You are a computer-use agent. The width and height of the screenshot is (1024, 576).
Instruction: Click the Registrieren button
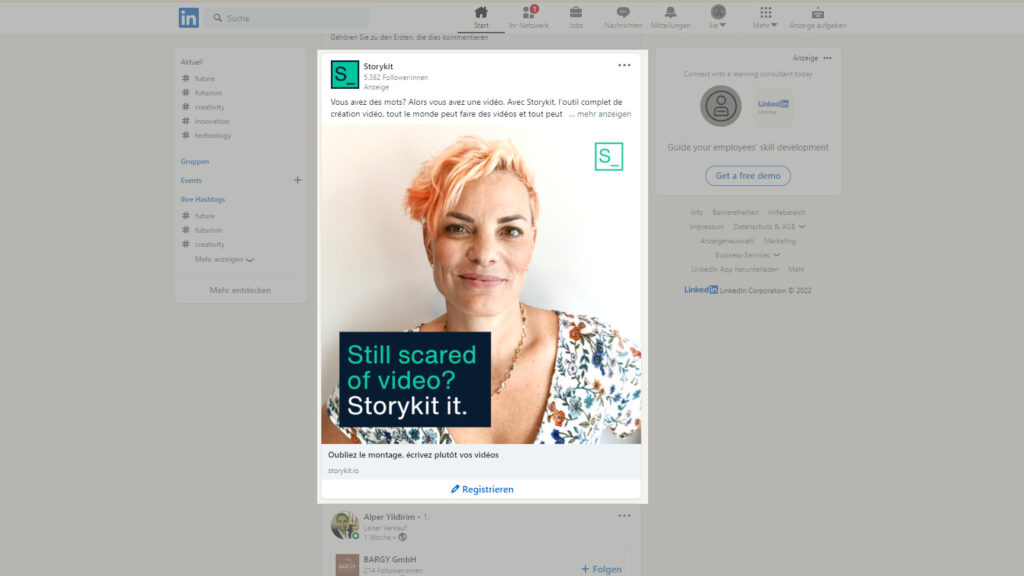point(481,489)
